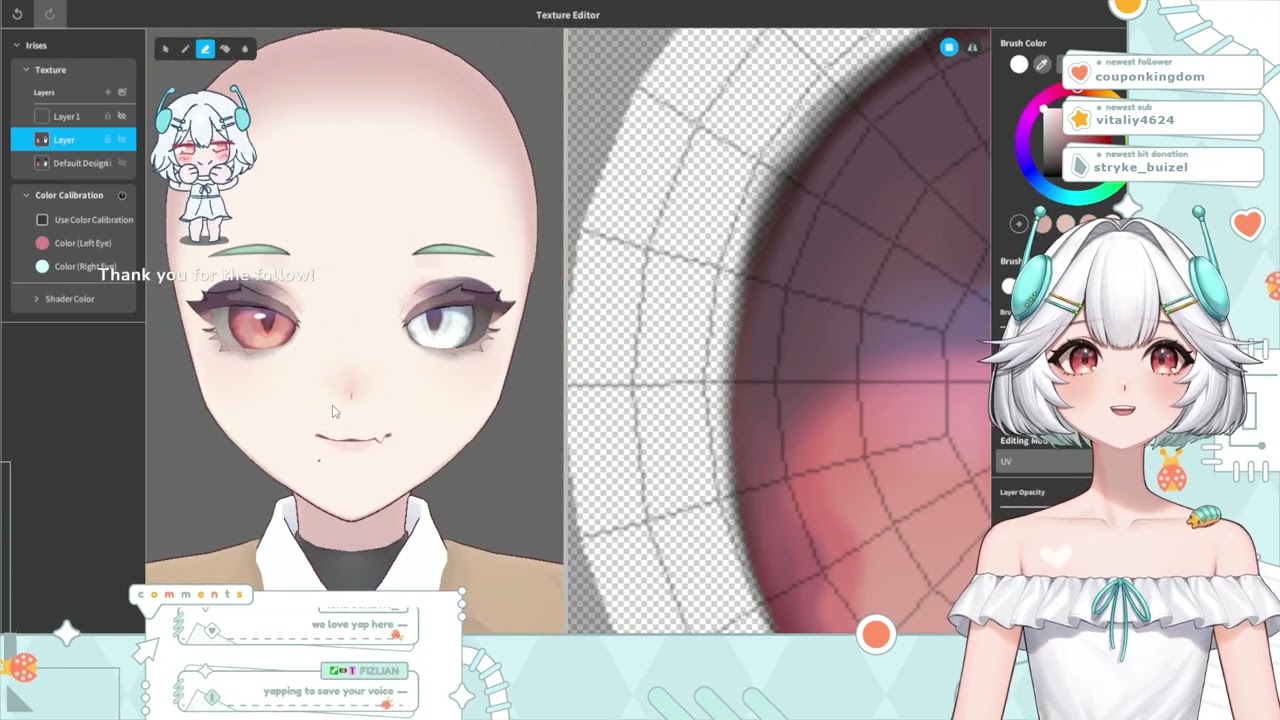The image size is (1280, 720).
Task: Click the newest follower heart icon
Action: pos(1079,73)
